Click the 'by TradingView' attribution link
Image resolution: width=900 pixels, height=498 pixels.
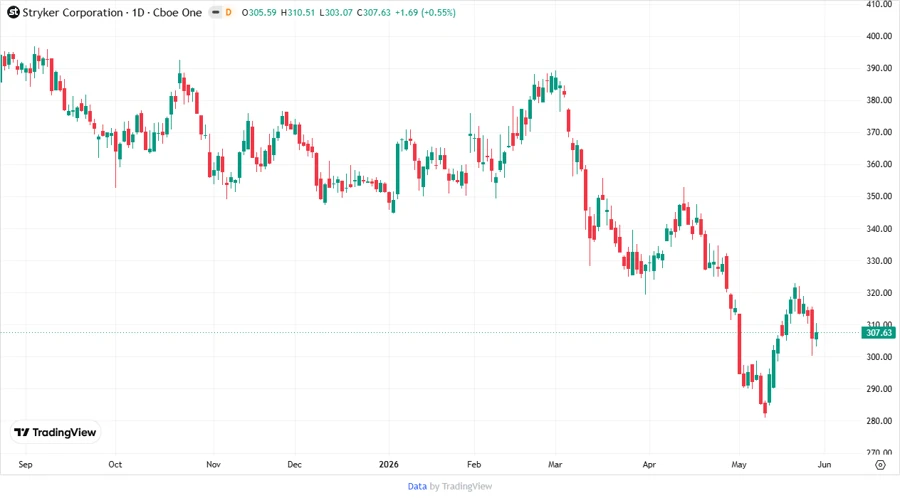click(461, 486)
